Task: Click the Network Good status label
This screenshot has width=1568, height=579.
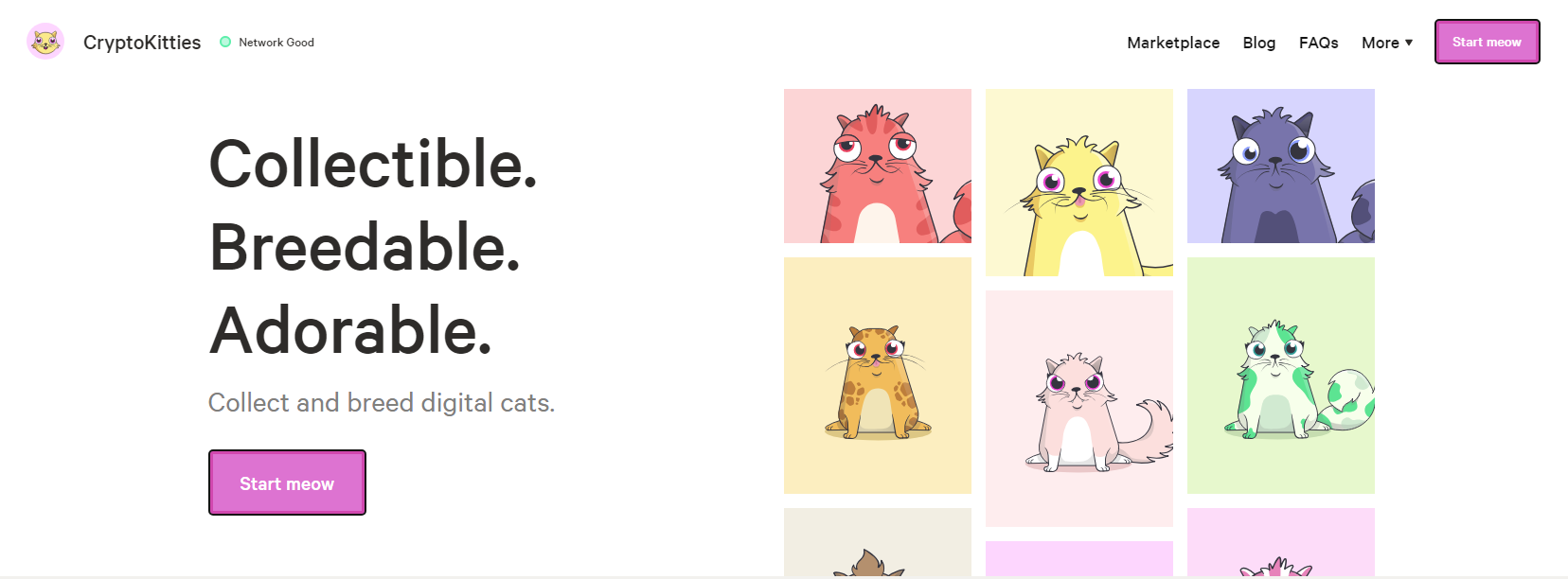Action: point(276,43)
